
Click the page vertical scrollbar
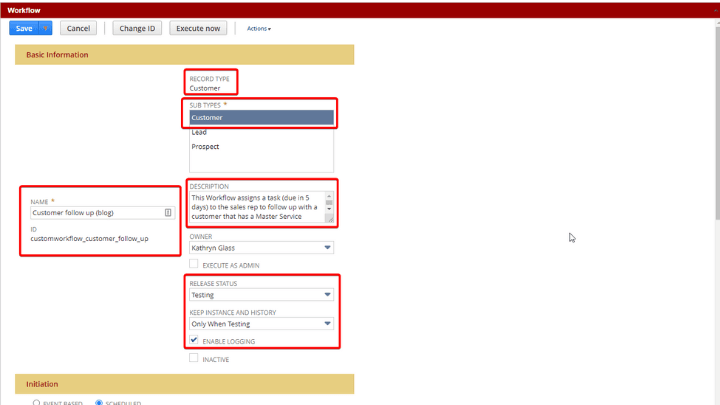(718, 124)
